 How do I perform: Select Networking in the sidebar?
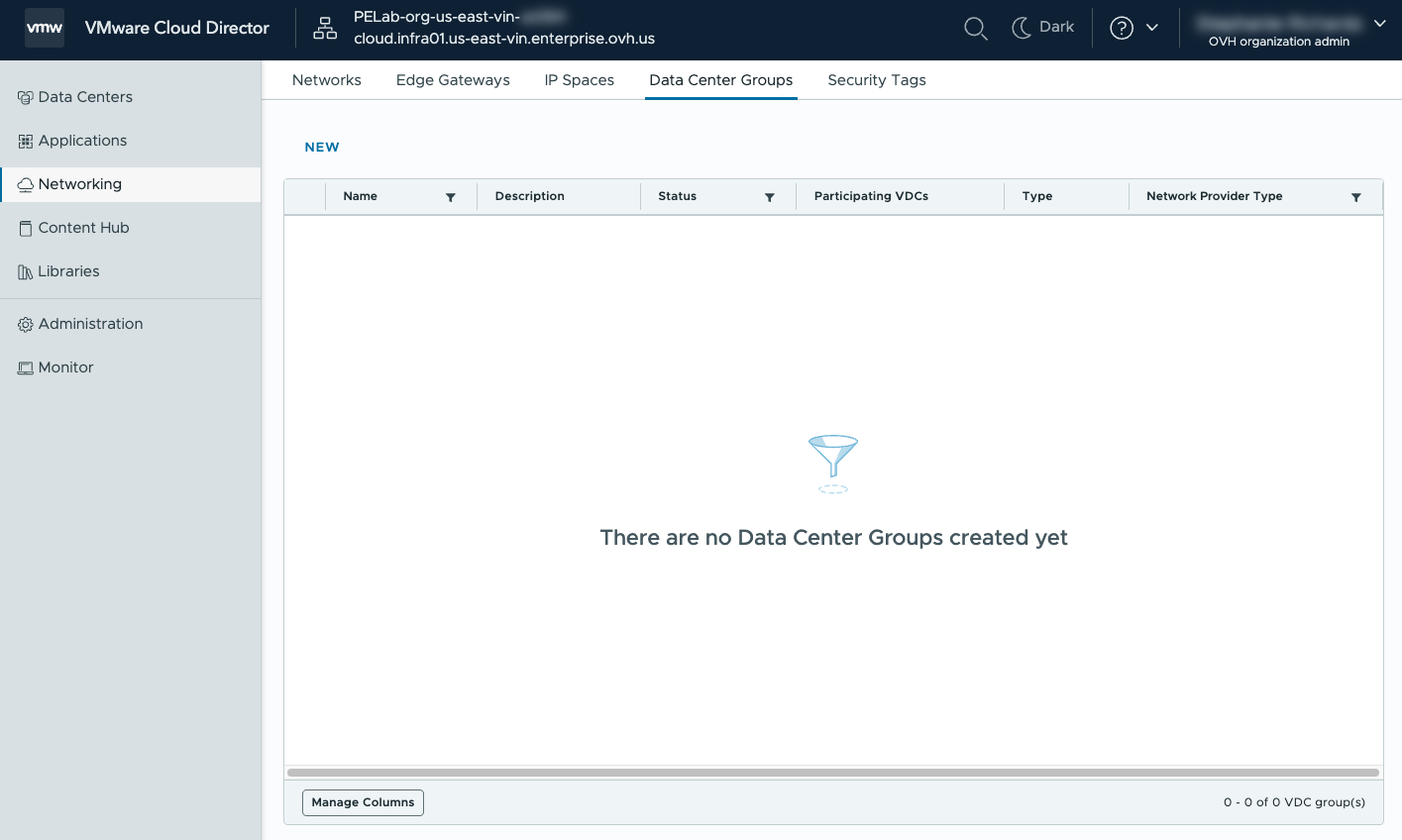[130, 184]
